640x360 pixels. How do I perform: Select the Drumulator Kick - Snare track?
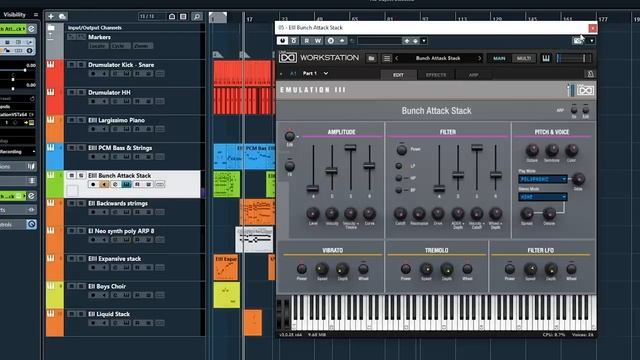tap(121, 65)
